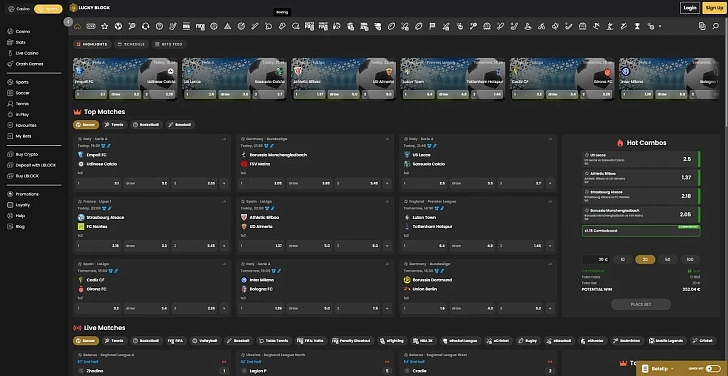Expand more markets for Inter Milano match
The width and height of the screenshot is (728, 376).
click(387, 308)
